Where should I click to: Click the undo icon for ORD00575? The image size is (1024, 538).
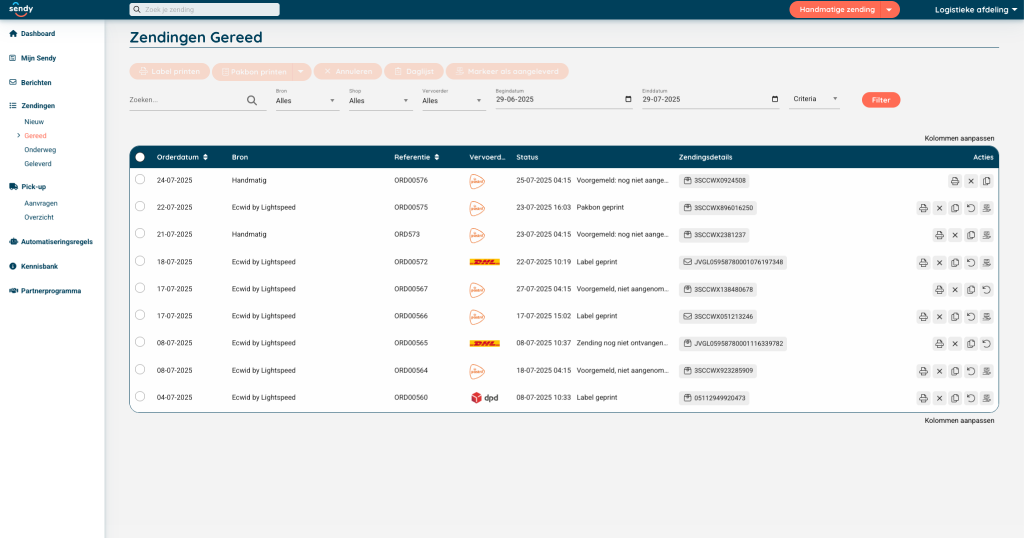(971, 208)
